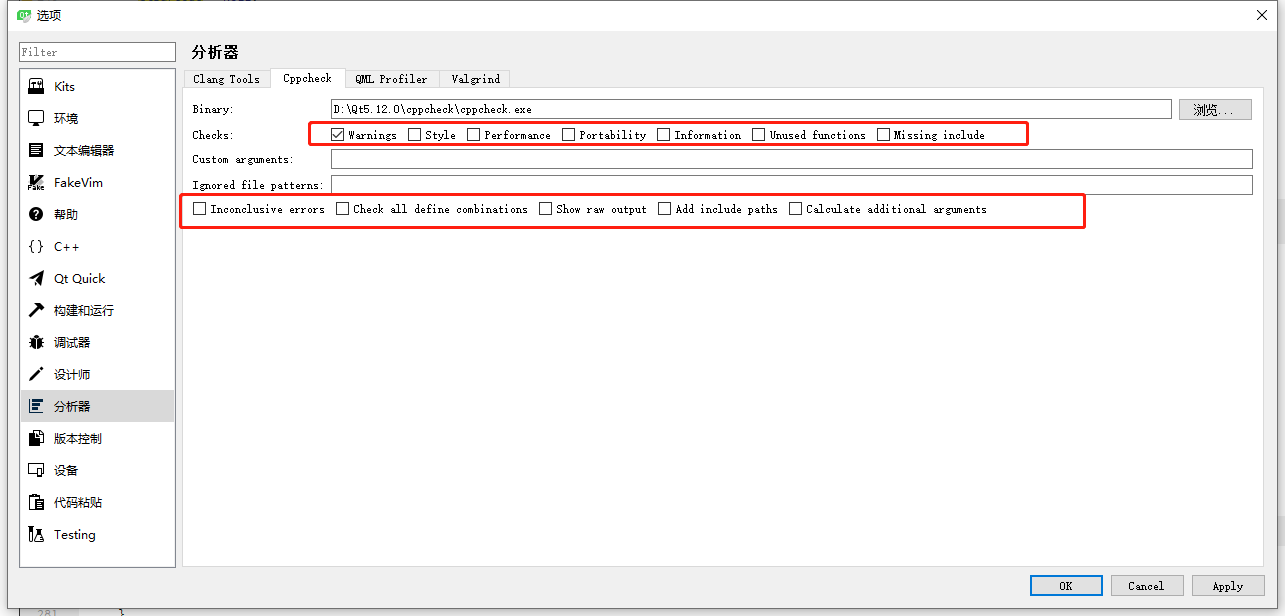Viewport: 1285px width, 616px height.
Task: Uncheck the Warnings checkbox
Action: tap(337, 133)
